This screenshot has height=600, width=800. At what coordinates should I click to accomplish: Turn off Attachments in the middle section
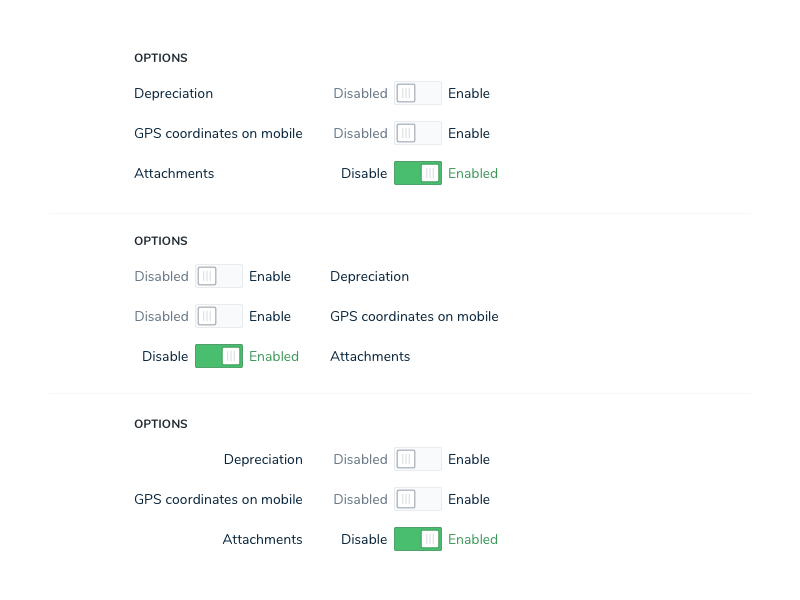coord(218,356)
